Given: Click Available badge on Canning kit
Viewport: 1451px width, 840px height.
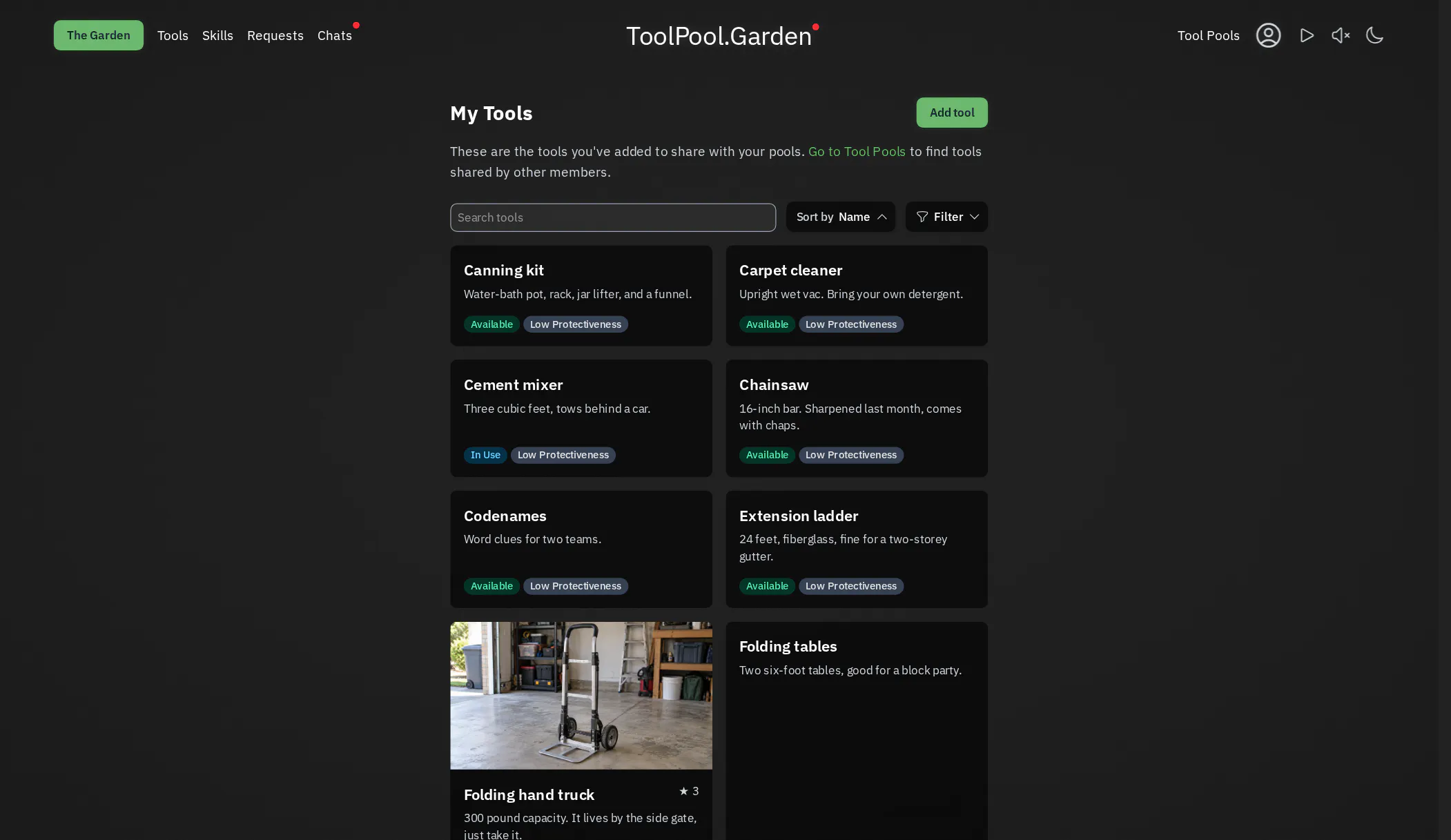Looking at the screenshot, I should pyautogui.click(x=491, y=324).
